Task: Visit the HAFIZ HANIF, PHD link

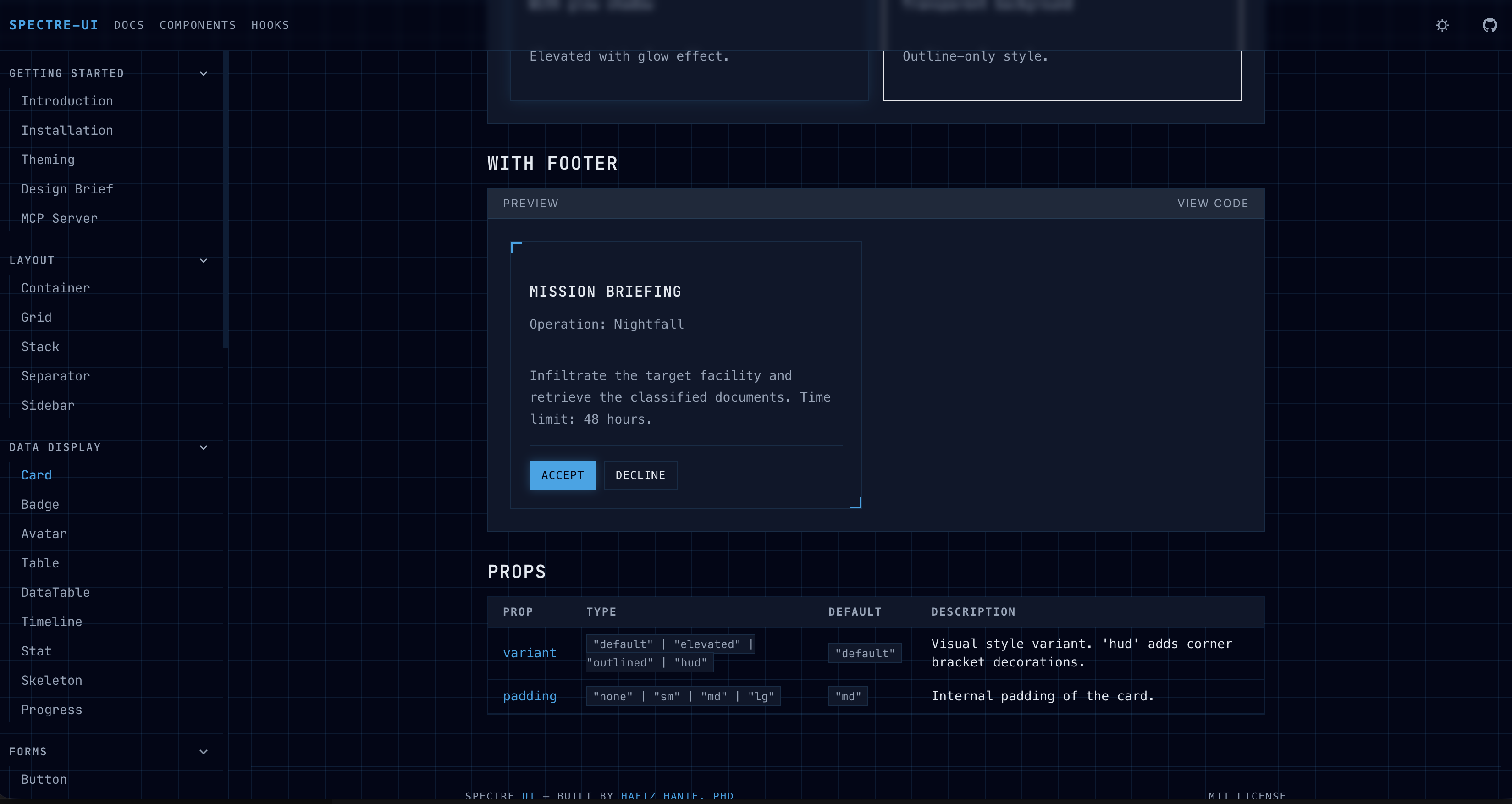Action: tap(676, 796)
